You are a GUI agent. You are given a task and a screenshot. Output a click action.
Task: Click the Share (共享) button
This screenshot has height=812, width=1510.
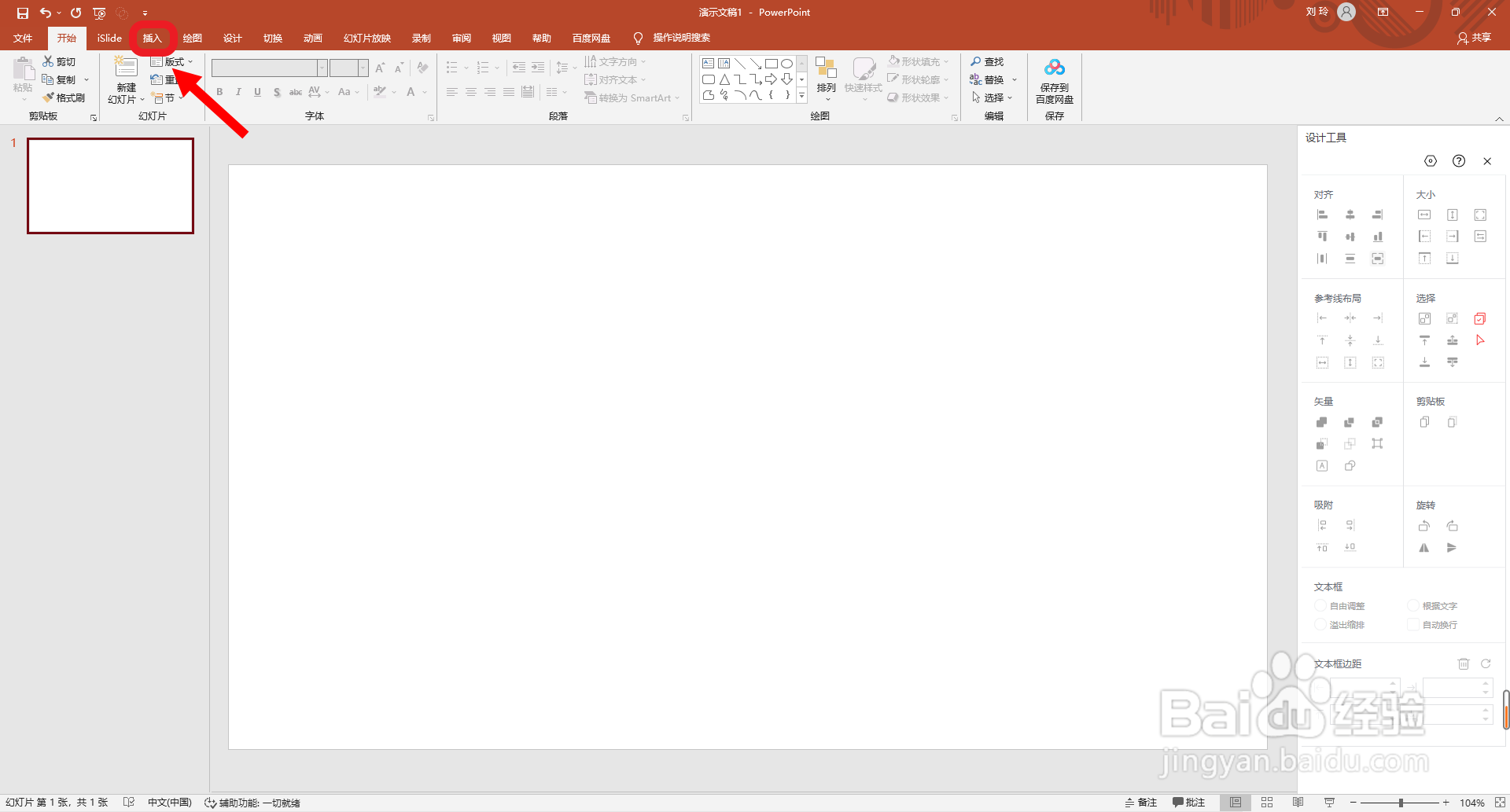tap(1474, 38)
